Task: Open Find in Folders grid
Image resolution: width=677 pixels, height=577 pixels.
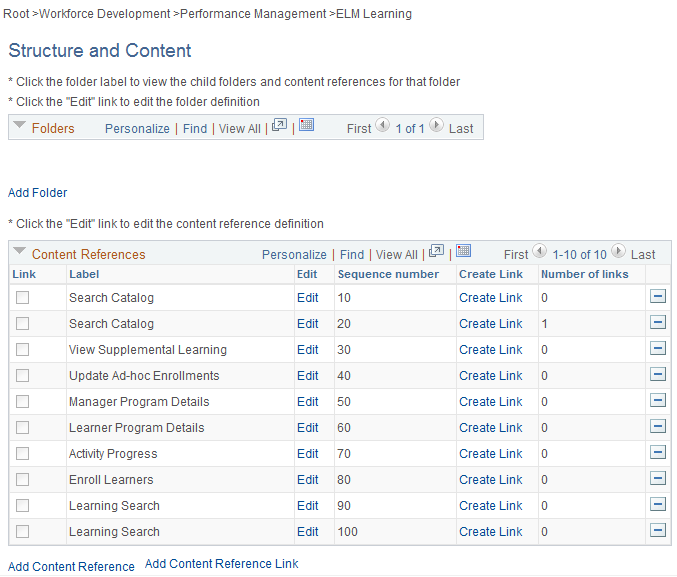Action: (x=195, y=129)
